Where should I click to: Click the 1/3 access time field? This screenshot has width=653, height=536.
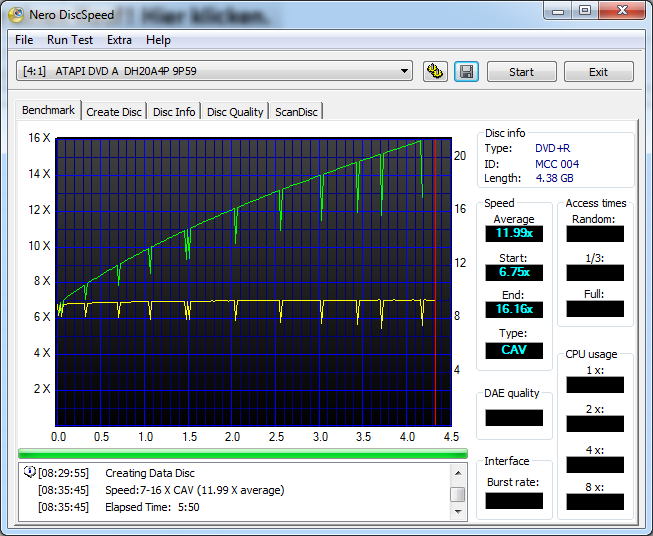tap(595, 273)
